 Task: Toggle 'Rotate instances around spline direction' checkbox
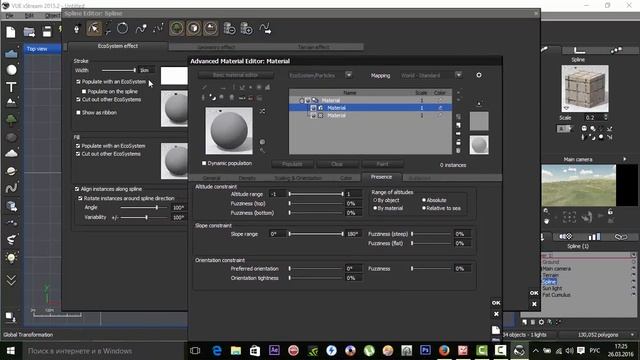coord(80,198)
